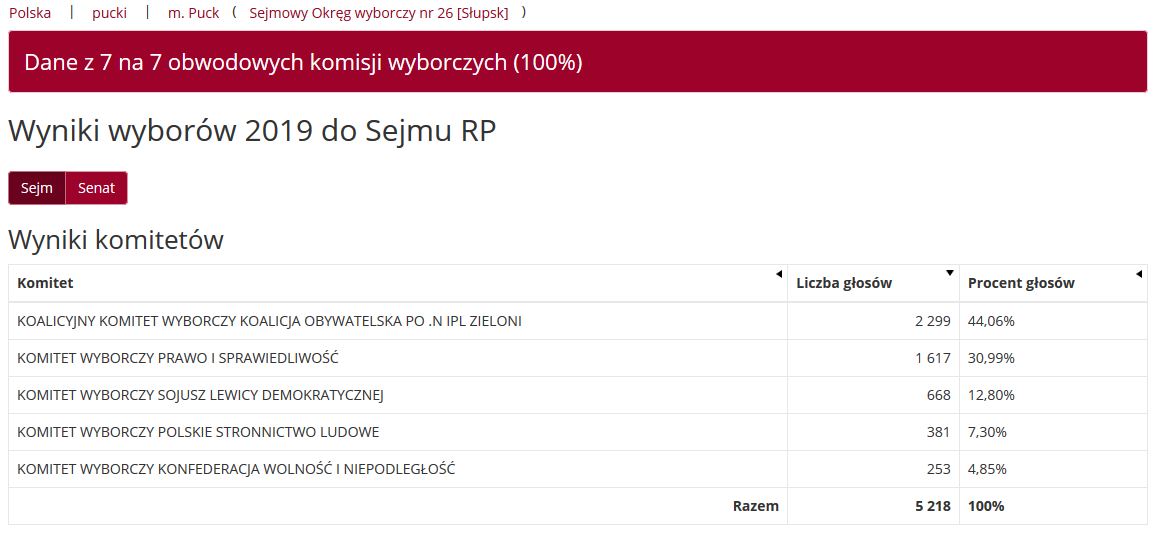1153x533 pixels.
Task: Select the Konfederacja Wolność i Niepodległość row
Action: 236,469
